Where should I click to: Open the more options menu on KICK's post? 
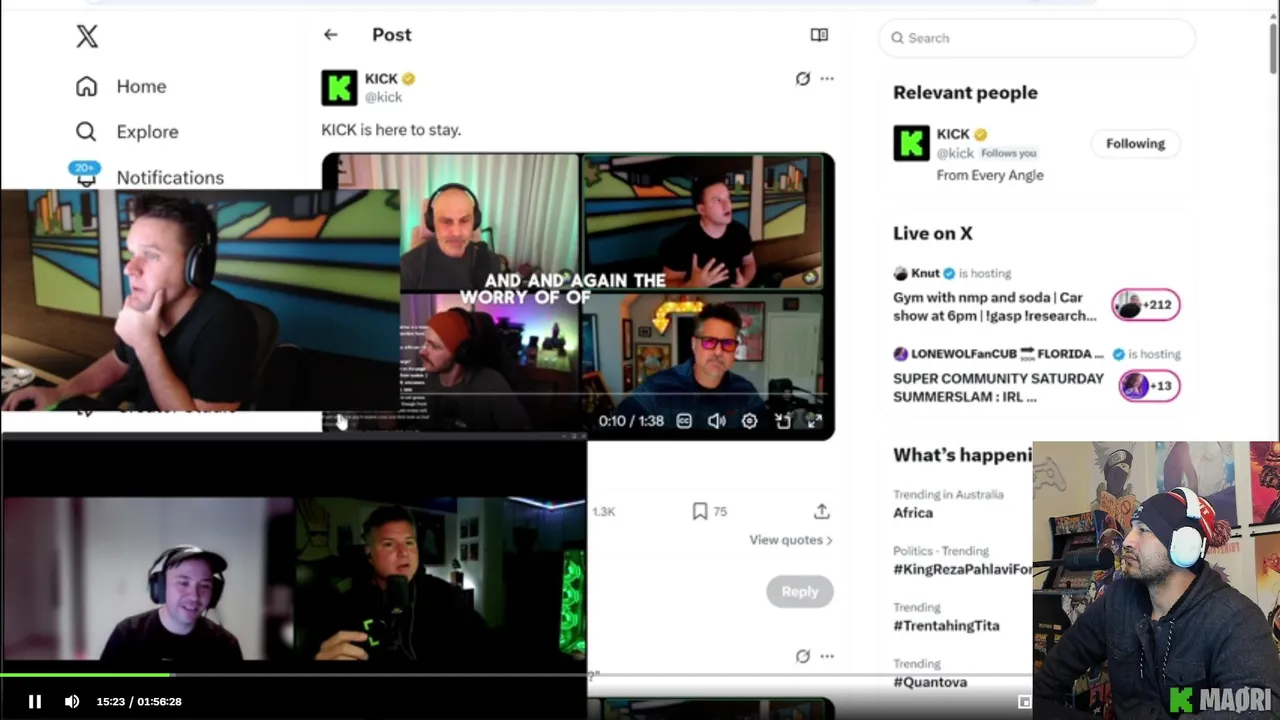pos(827,78)
